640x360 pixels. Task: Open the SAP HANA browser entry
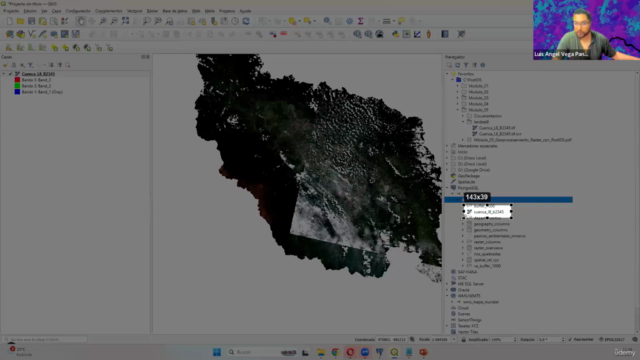click(467, 272)
